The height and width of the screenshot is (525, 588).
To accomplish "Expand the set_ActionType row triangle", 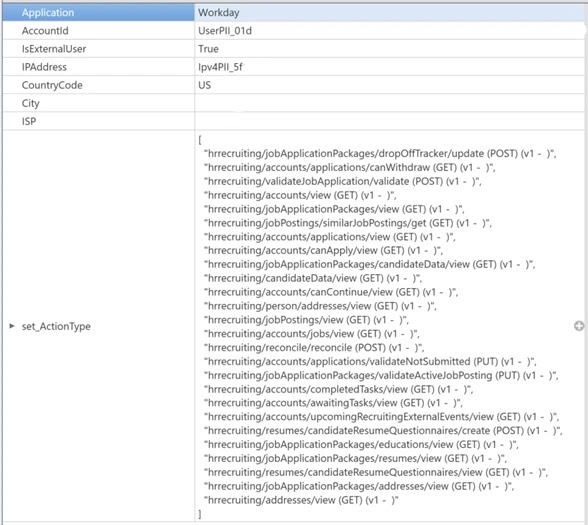I will coord(12,326).
